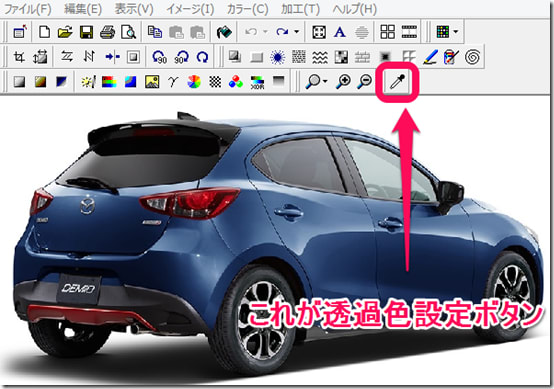Image resolution: width=554 pixels, height=389 pixels.
Task: Click the blue redo arrow
Action: tap(282, 32)
